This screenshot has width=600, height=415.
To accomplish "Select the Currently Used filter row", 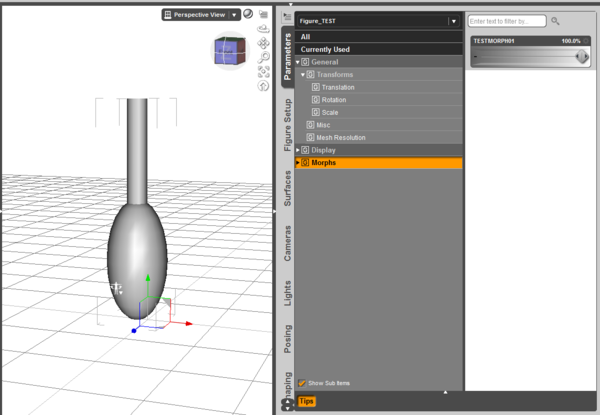I will point(379,49).
